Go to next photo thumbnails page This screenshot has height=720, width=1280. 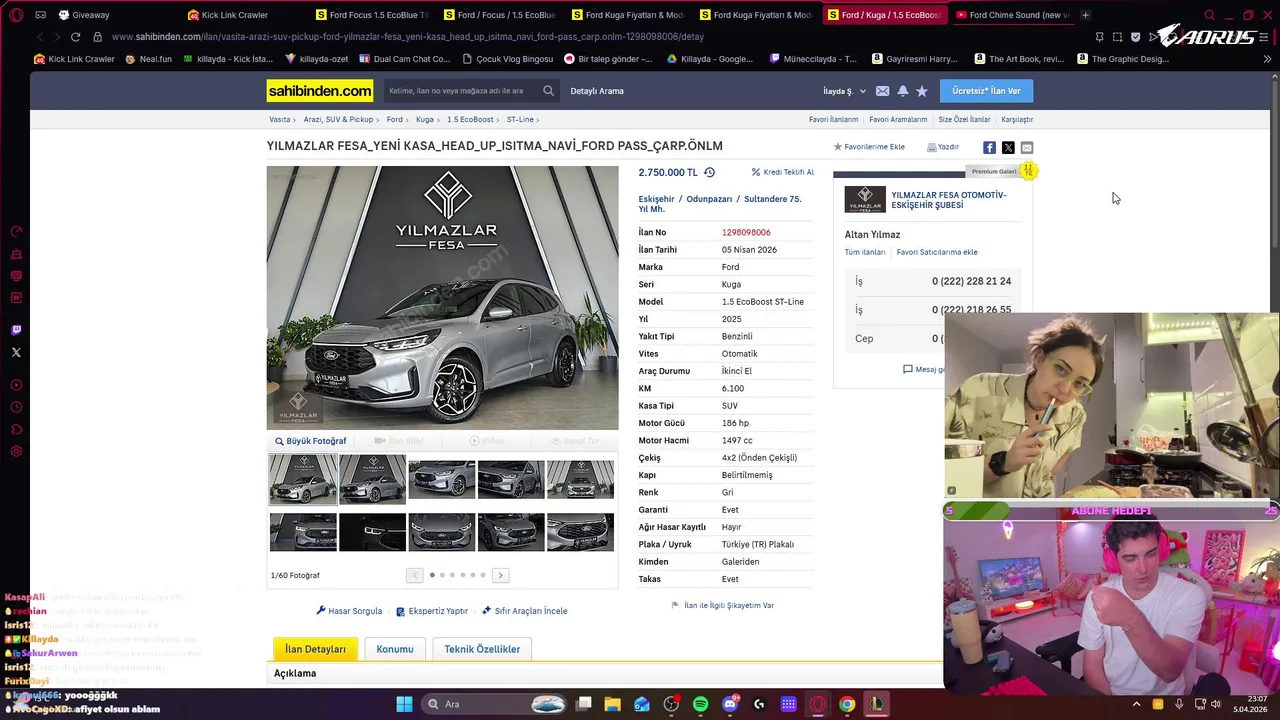500,575
